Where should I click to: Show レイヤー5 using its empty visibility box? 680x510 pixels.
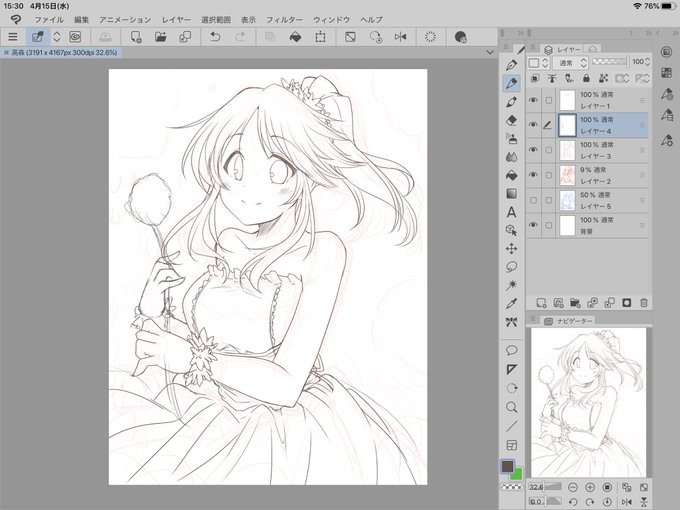(x=533, y=200)
